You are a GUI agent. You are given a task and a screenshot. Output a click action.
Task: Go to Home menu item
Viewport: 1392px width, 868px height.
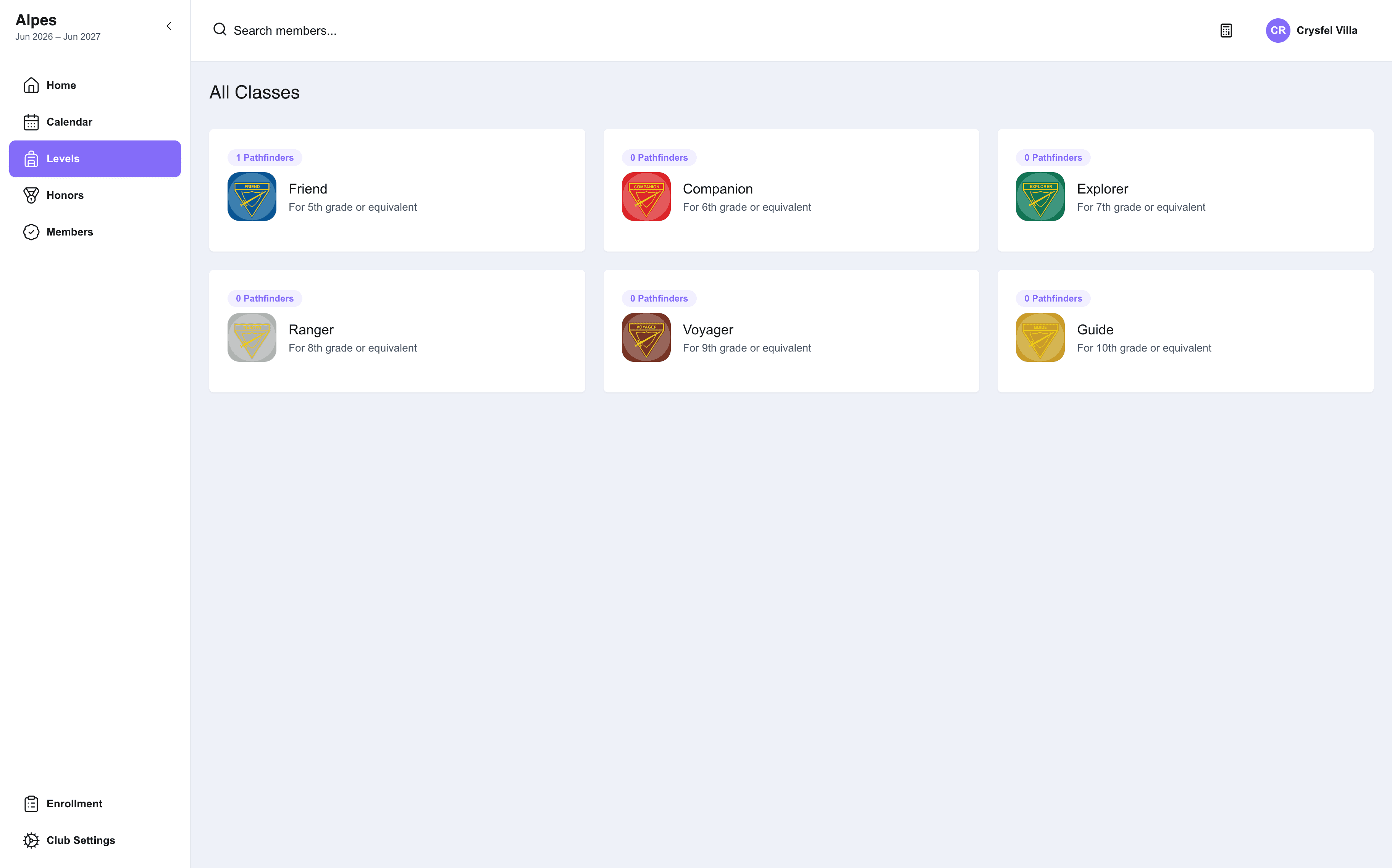95,85
